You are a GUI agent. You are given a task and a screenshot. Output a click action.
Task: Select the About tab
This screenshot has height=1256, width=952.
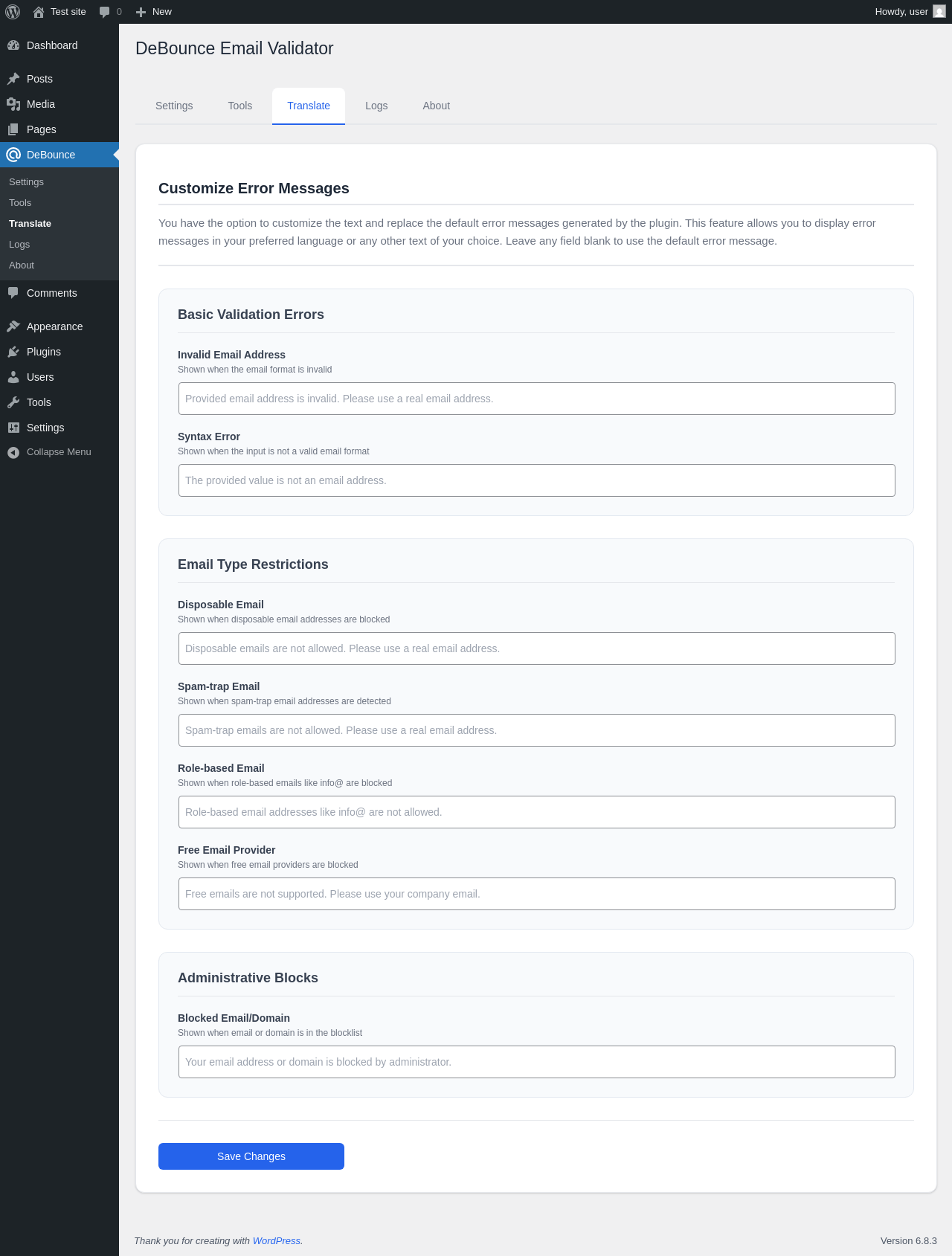tap(437, 106)
